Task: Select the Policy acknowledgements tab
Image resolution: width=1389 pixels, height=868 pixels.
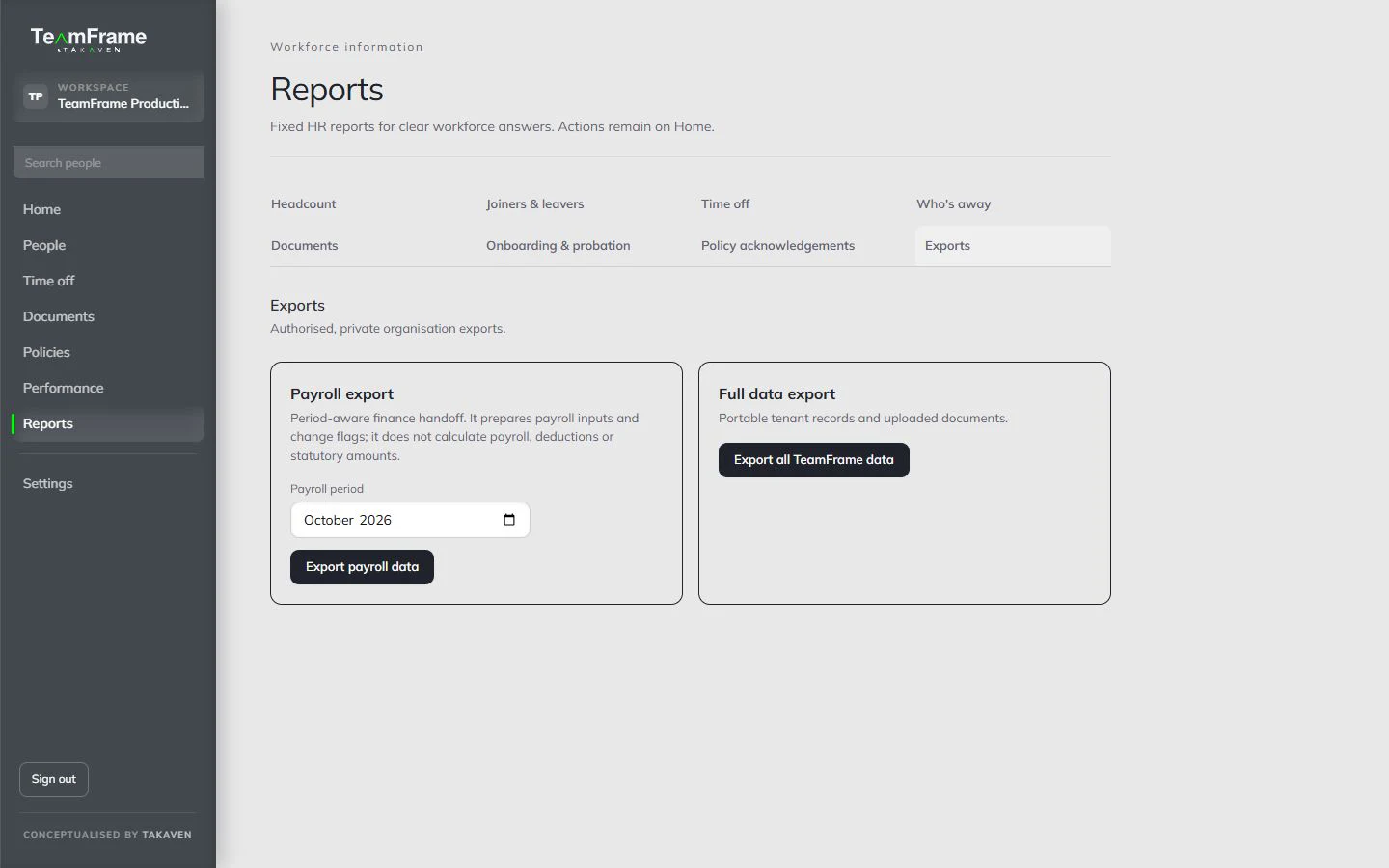Action: coord(798,246)
